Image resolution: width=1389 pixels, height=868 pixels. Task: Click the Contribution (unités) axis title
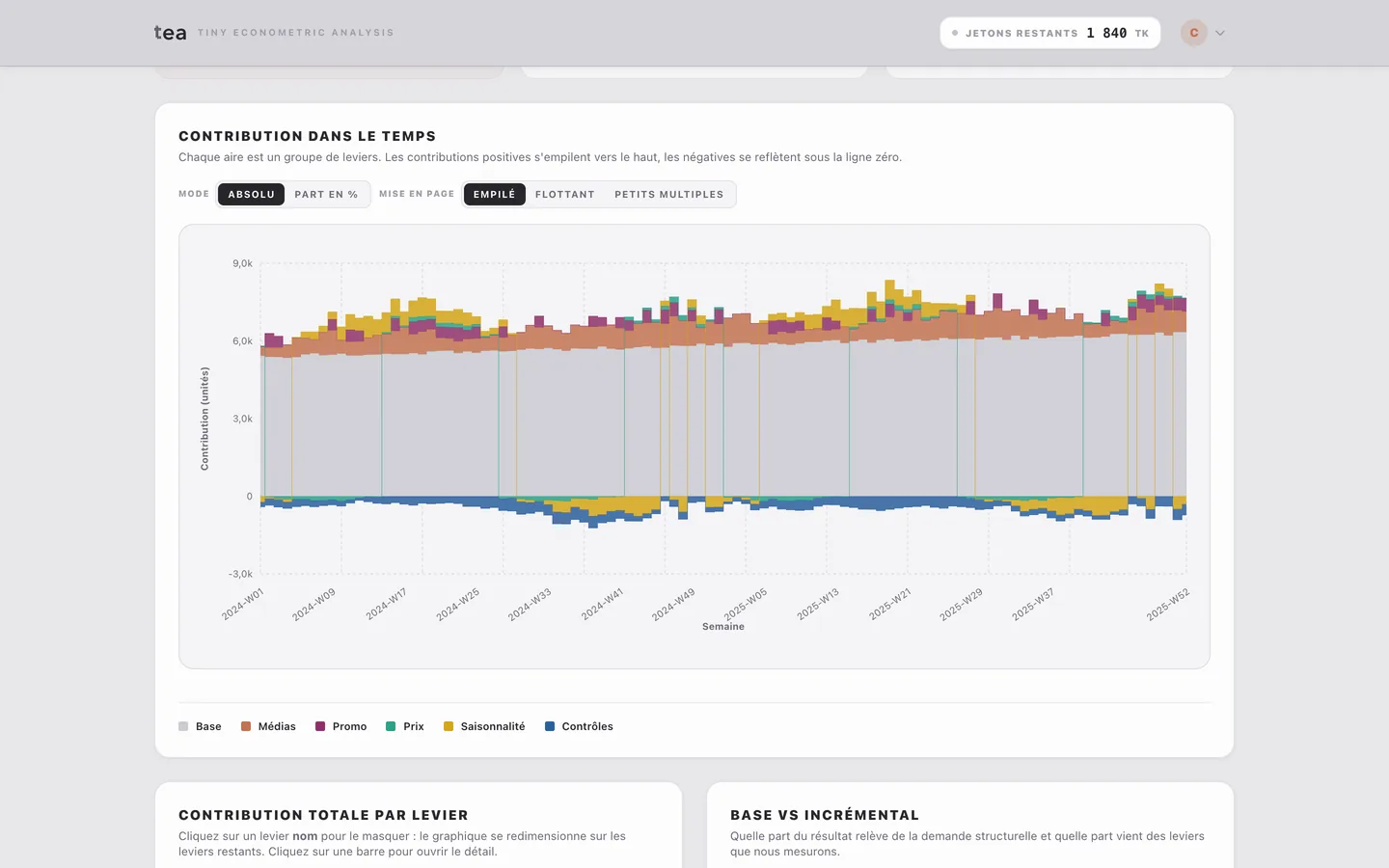pyautogui.click(x=204, y=419)
